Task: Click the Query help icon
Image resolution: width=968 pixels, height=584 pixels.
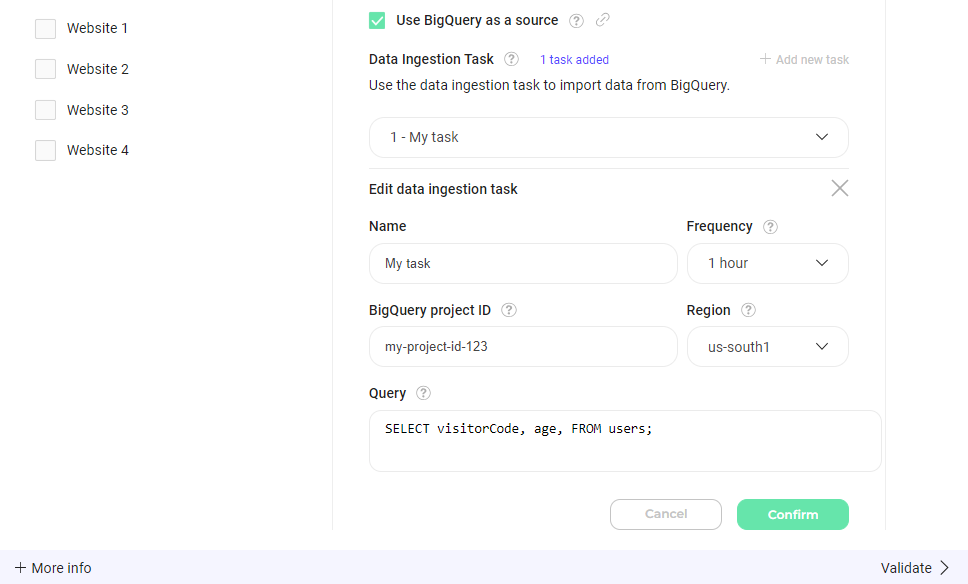Action: coord(423,393)
